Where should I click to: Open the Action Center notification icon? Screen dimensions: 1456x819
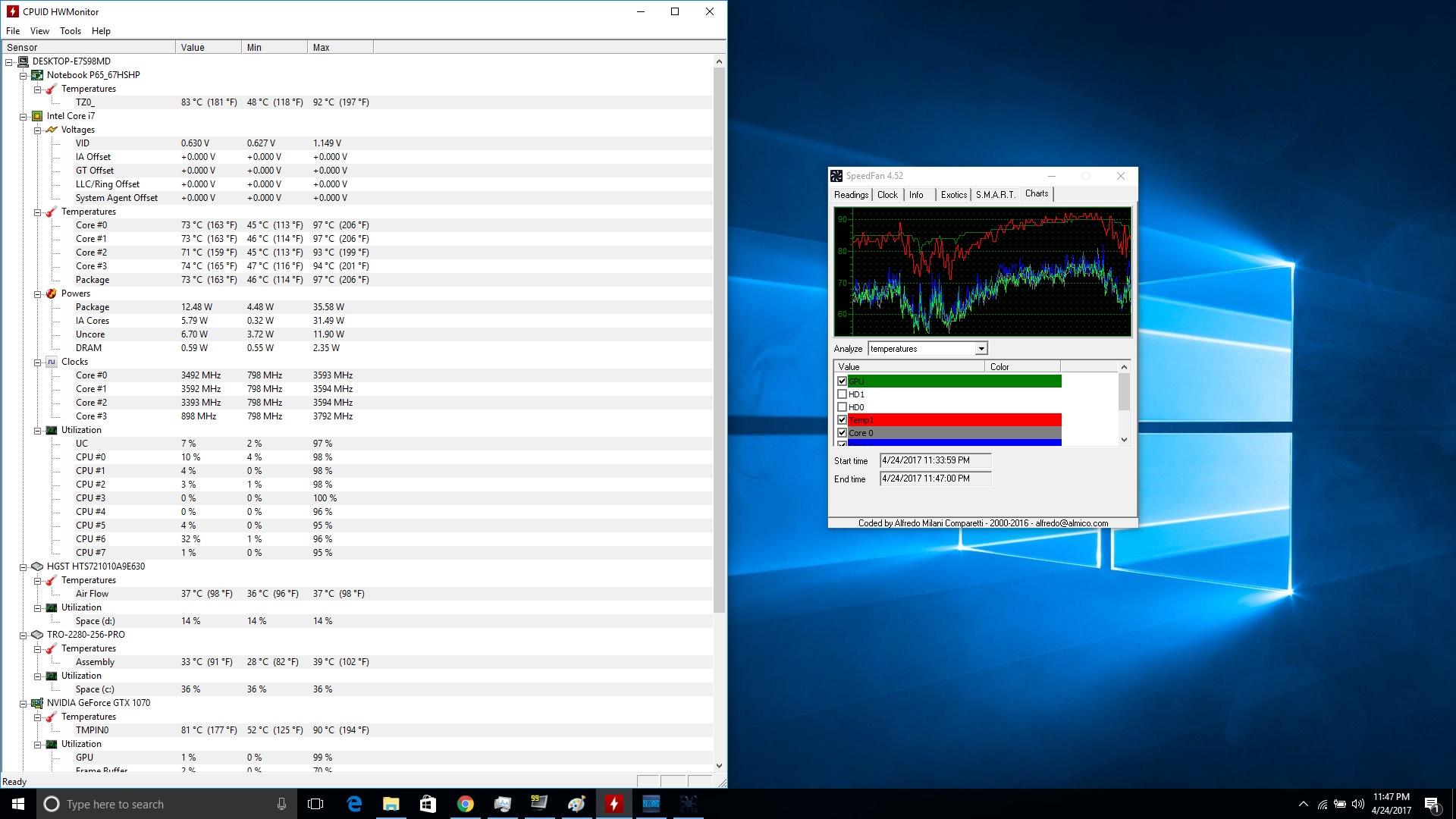1432,804
